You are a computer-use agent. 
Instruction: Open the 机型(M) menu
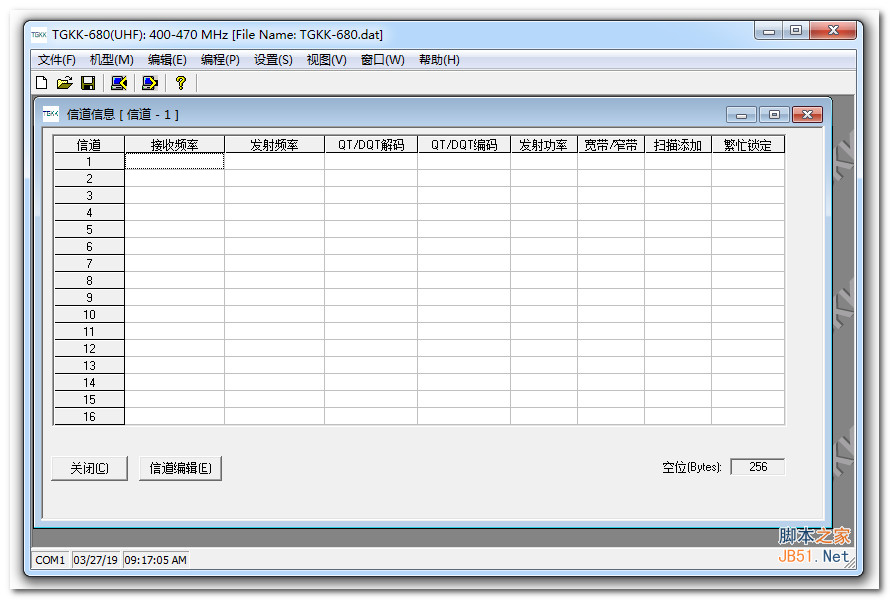pyautogui.click(x=111, y=60)
